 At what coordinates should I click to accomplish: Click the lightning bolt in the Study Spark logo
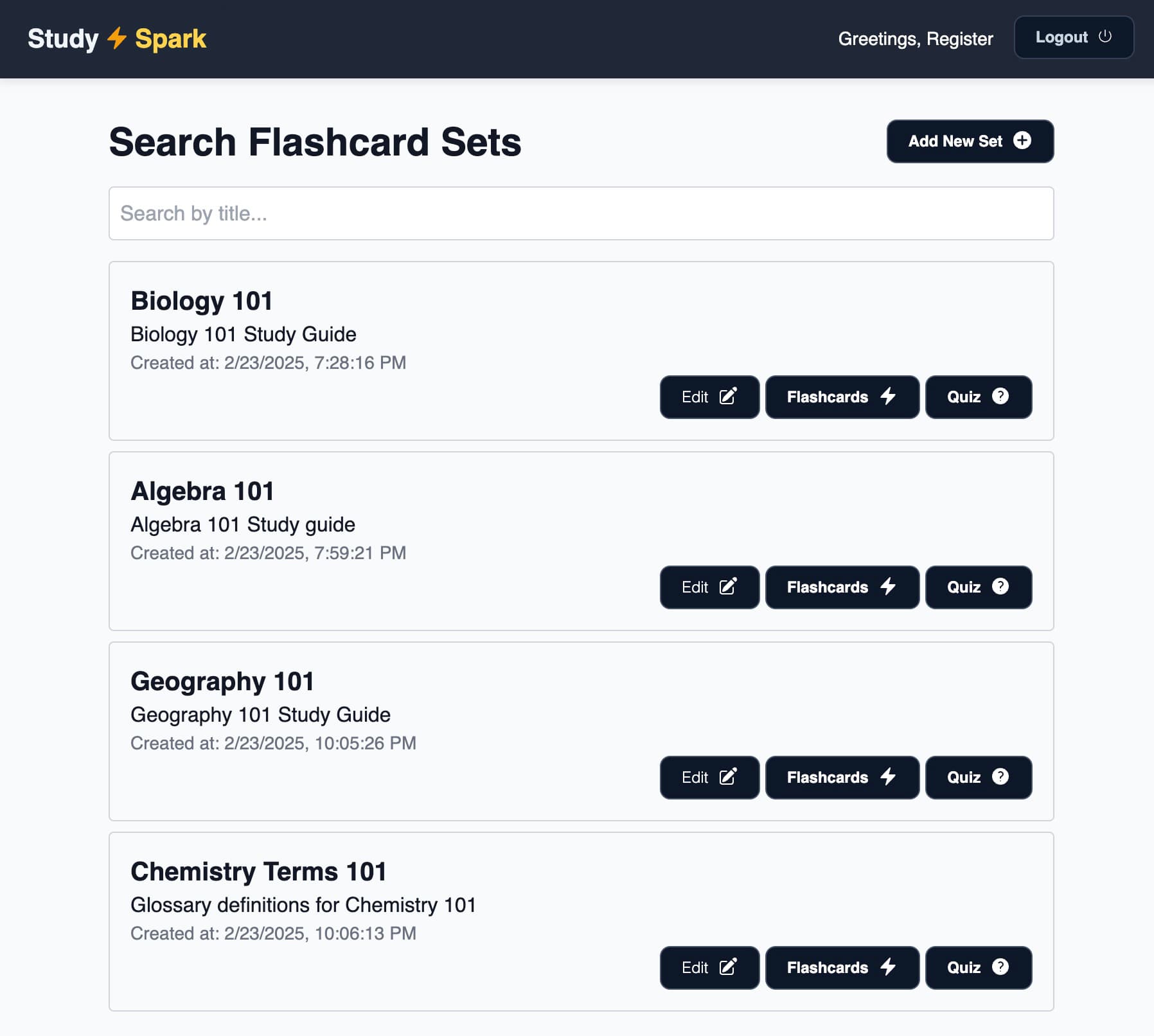pyautogui.click(x=116, y=39)
